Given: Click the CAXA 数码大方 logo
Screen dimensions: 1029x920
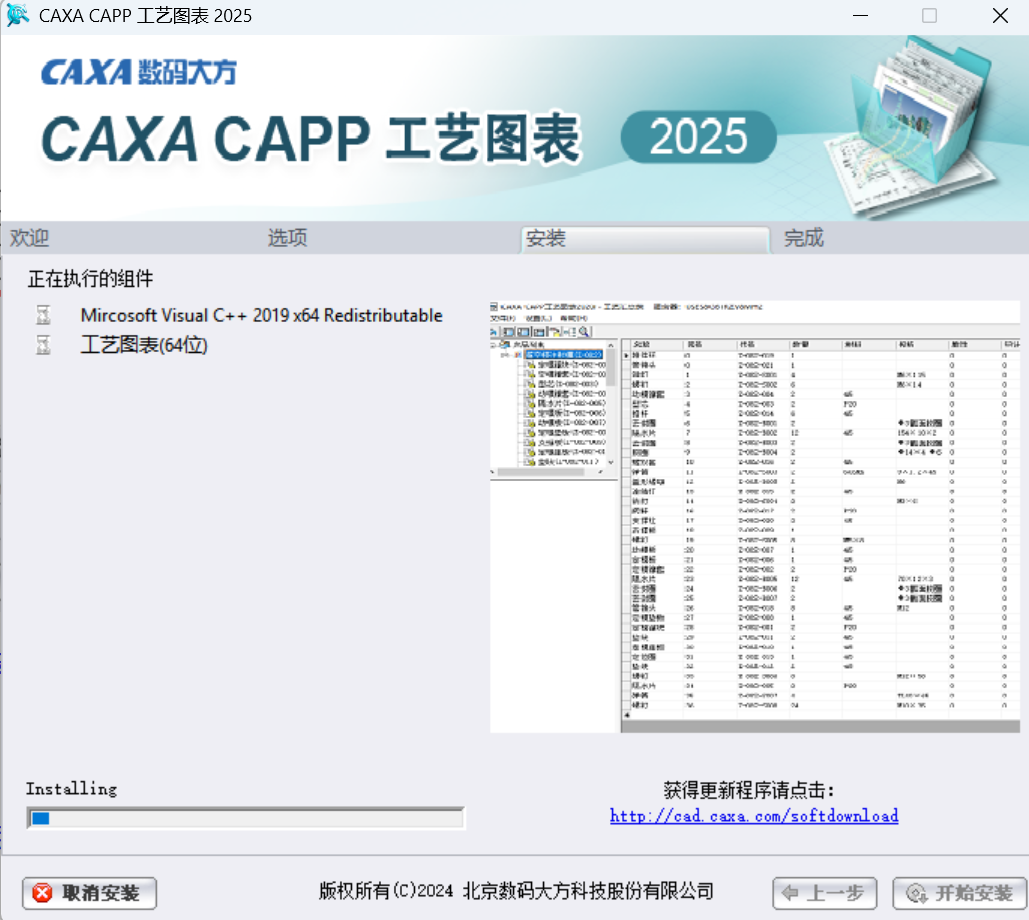Looking at the screenshot, I should pos(138,72).
